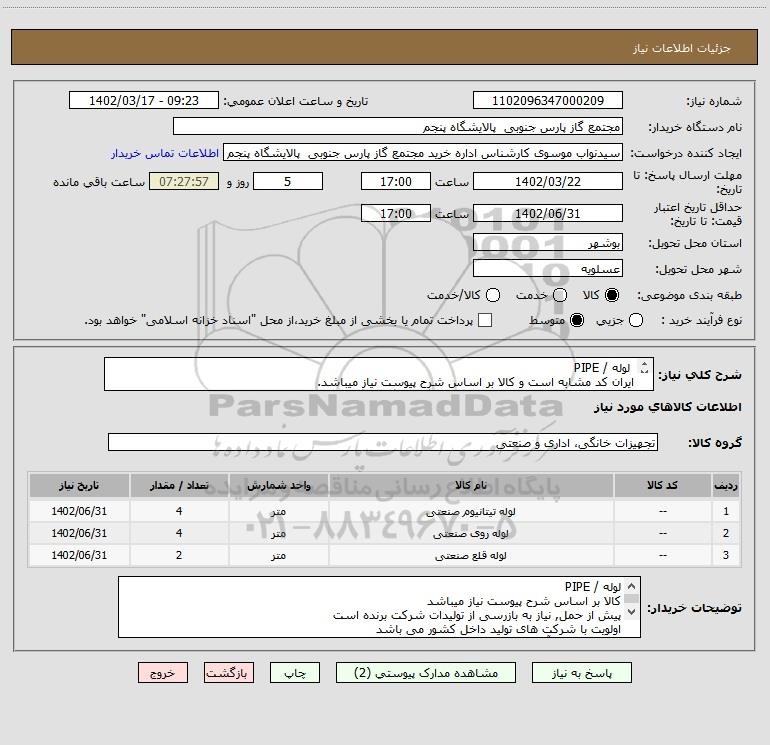Click the بازگشت back button
Image resolution: width=770 pixels, height=745 pixels.
[229, 673]
